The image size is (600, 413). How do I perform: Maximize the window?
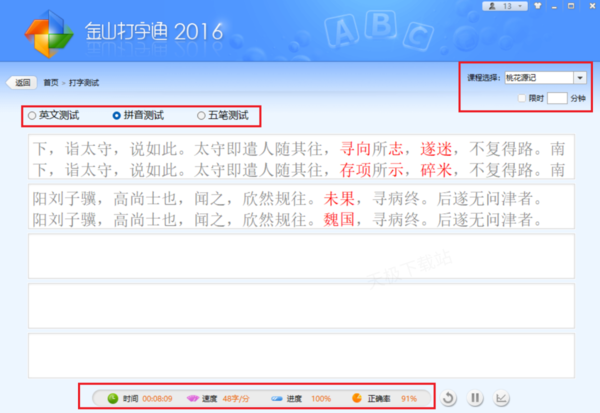[571, 6]
